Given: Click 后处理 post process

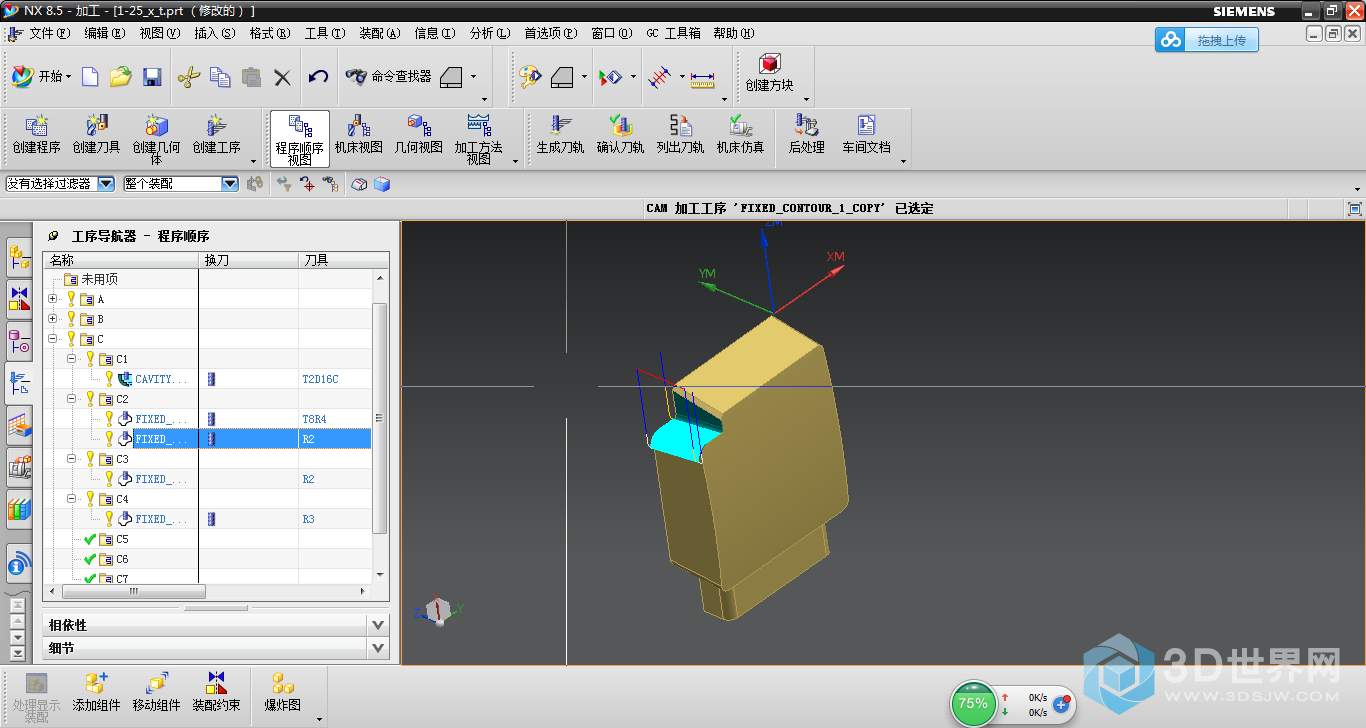Looking at the screenshot, I should 806,135.
